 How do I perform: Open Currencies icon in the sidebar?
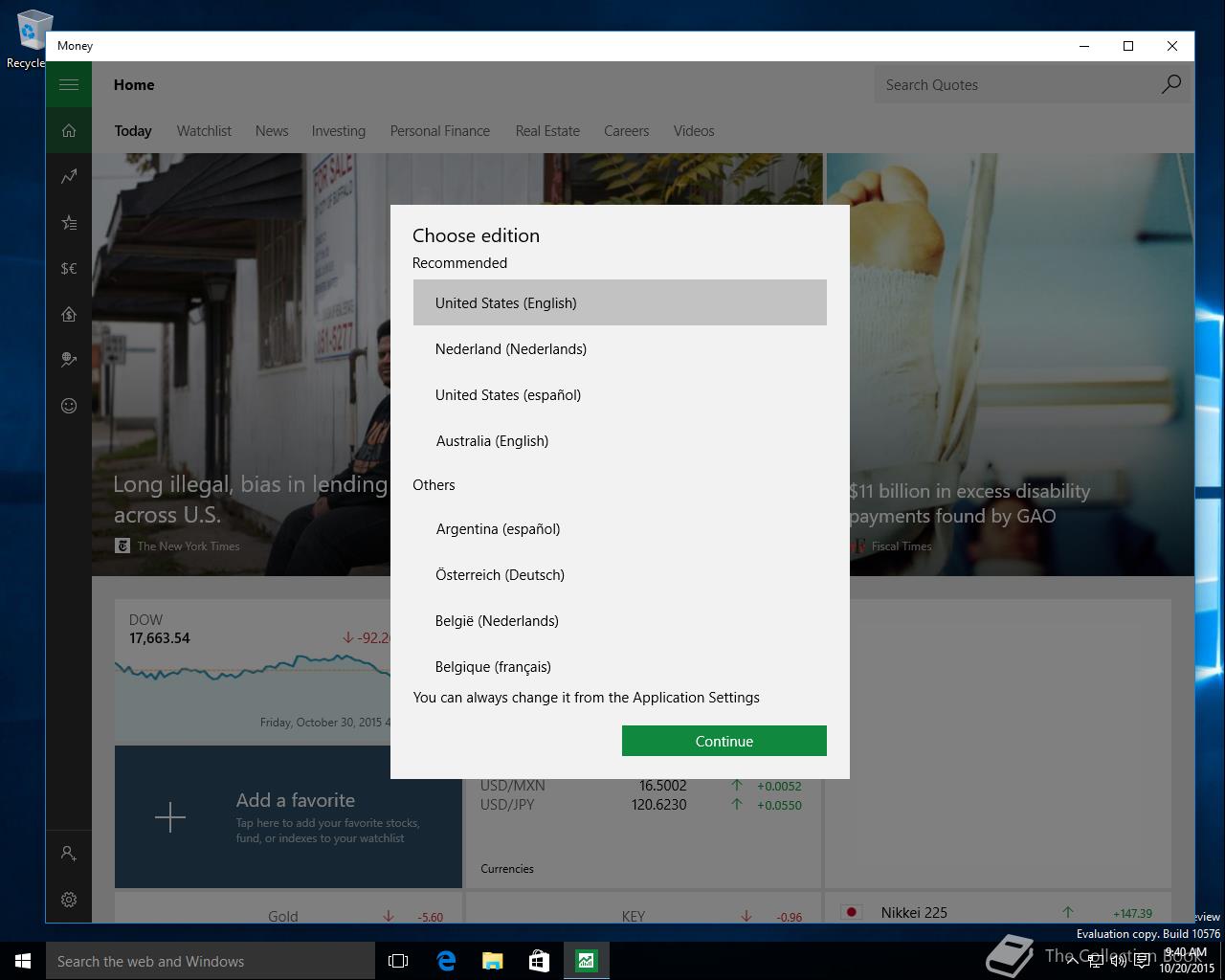point(69,268)
